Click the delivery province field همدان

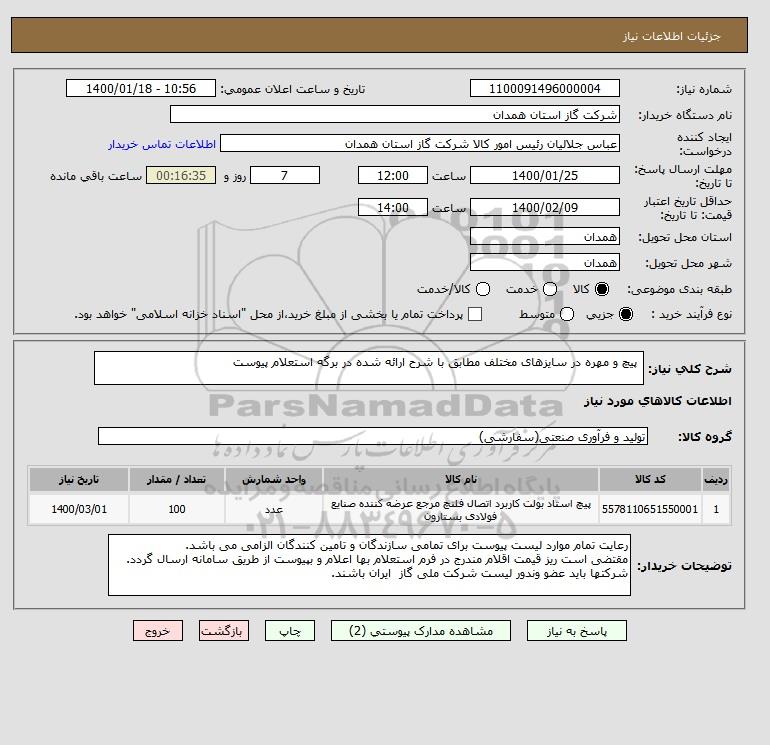coord(545,237)
